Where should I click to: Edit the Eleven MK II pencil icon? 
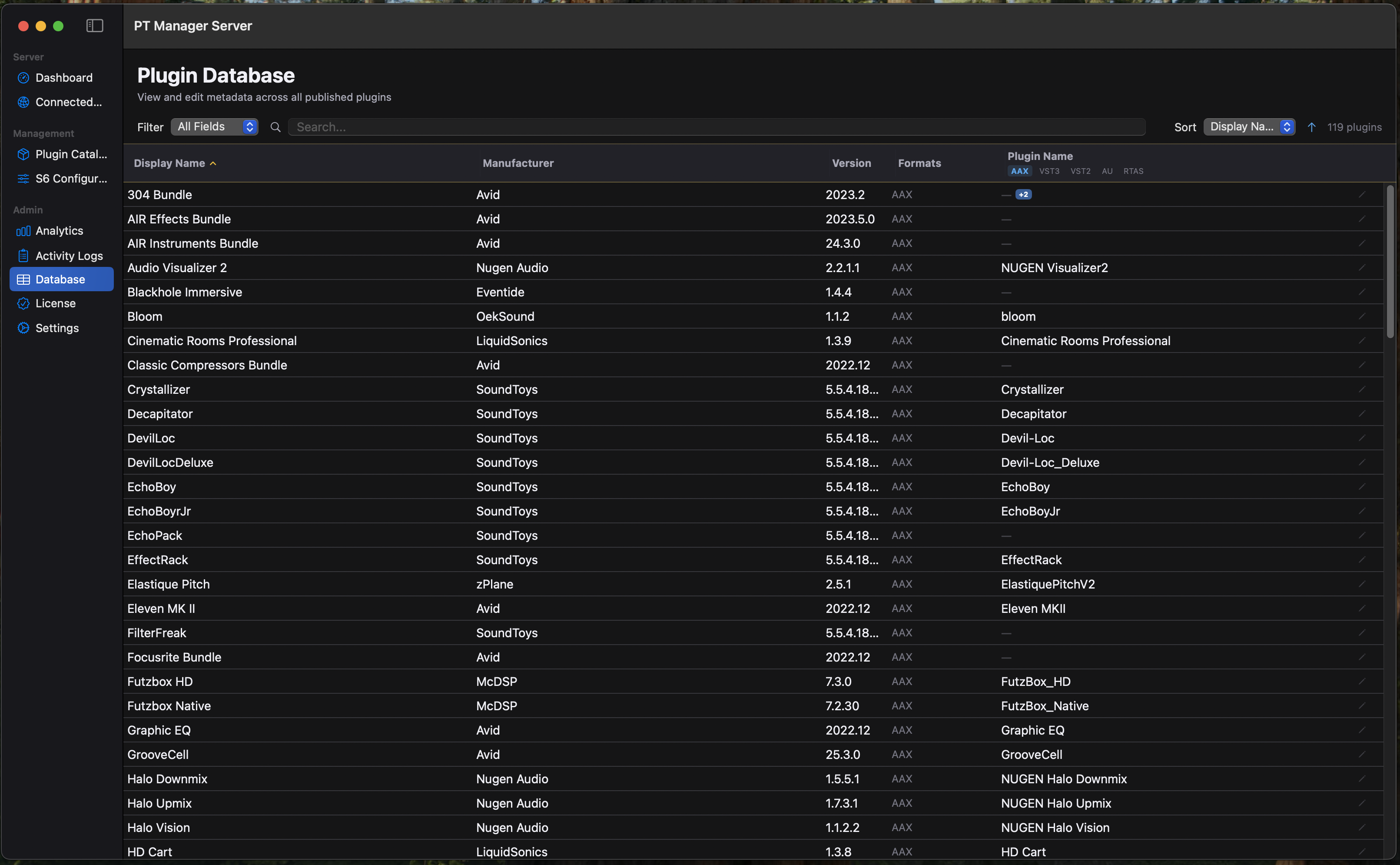(1362, 609)
